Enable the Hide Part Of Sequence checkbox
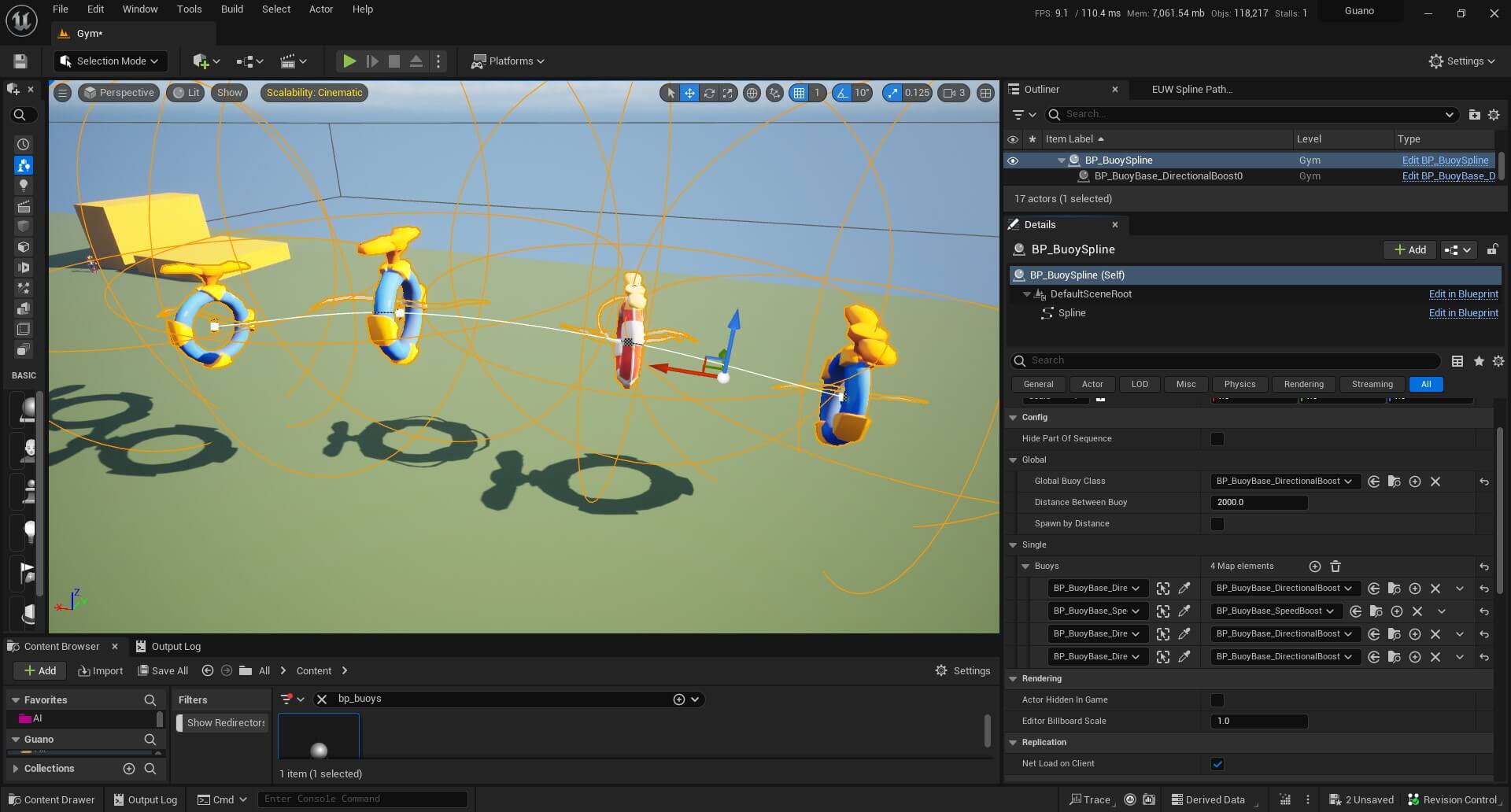 click(x=1217, y=439)
